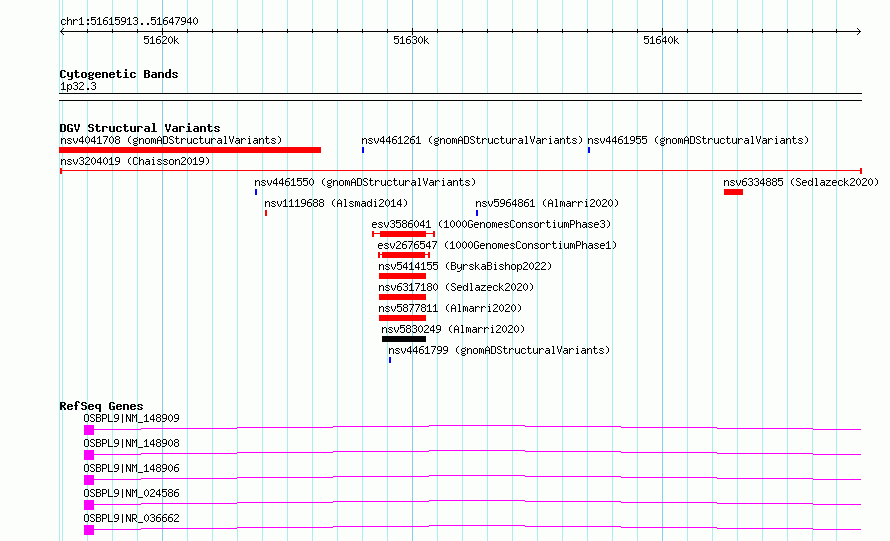Click the RefSeq Genes track heading

pos(101,406)
